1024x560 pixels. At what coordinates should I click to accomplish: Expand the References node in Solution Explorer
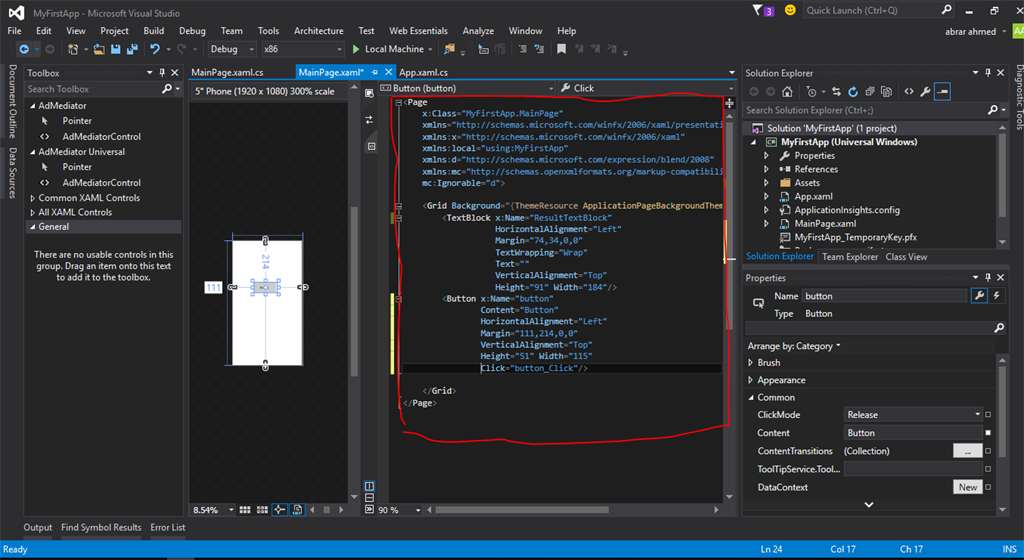click(767, 169)
